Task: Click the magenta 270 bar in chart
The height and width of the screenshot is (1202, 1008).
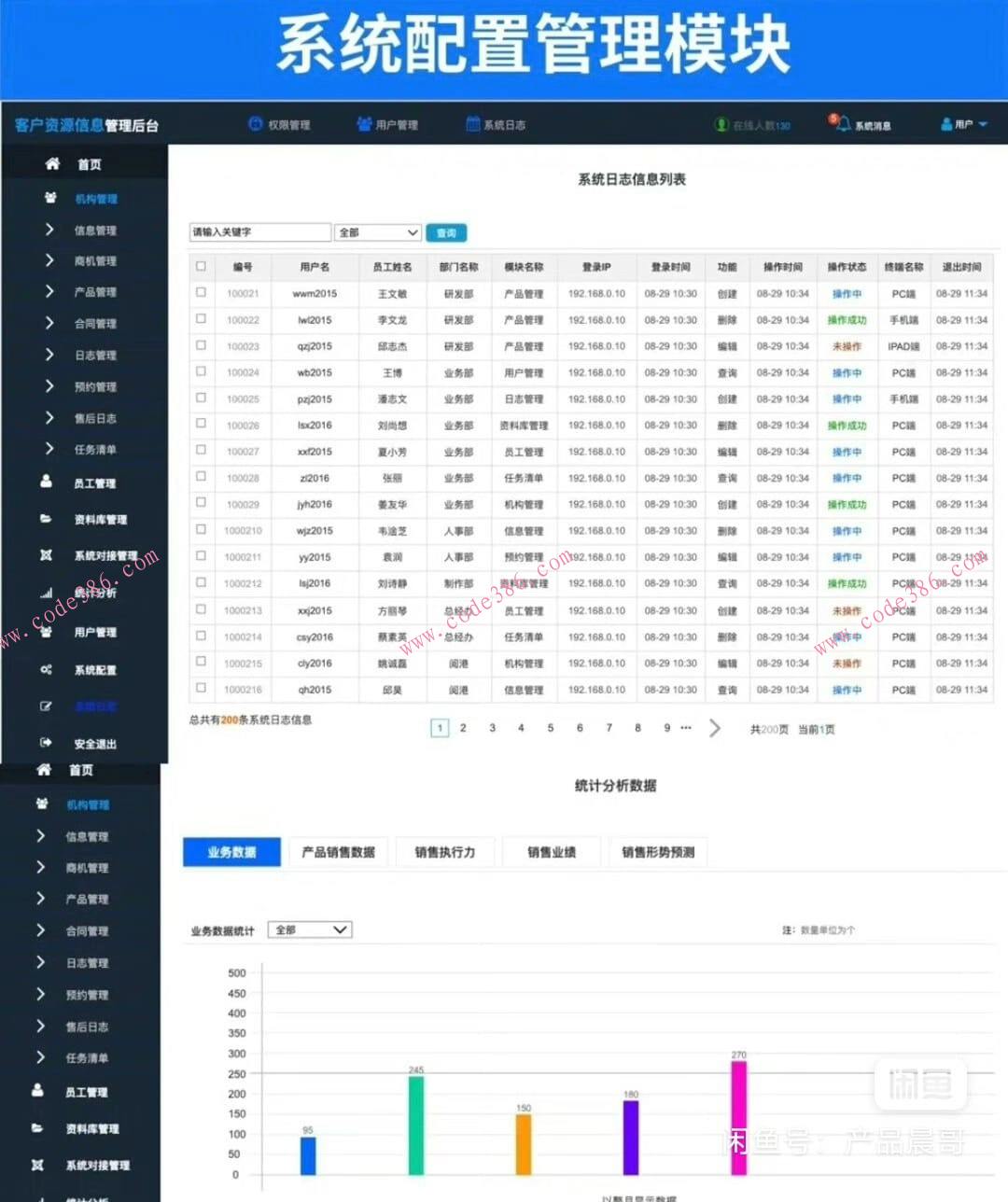Action: [738, 1117]
